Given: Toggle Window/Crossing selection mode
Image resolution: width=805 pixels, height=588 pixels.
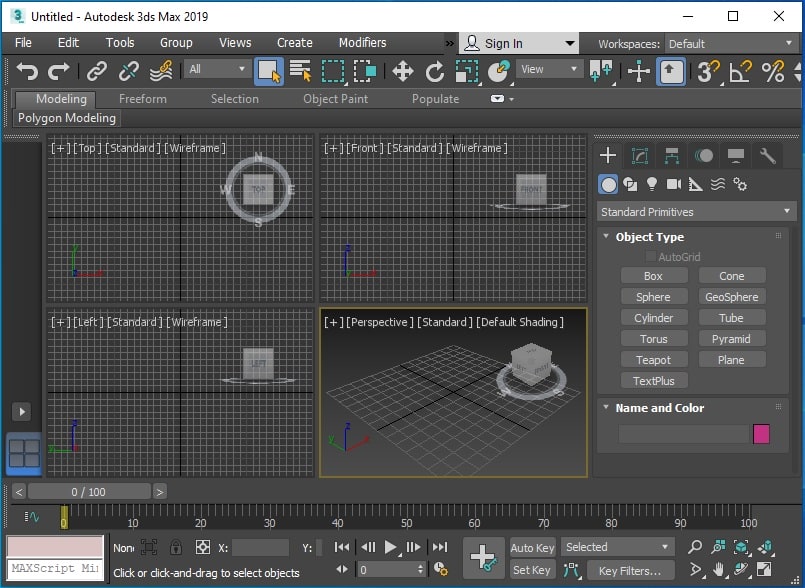Looking at the screenshot, I should coord(365,71).
